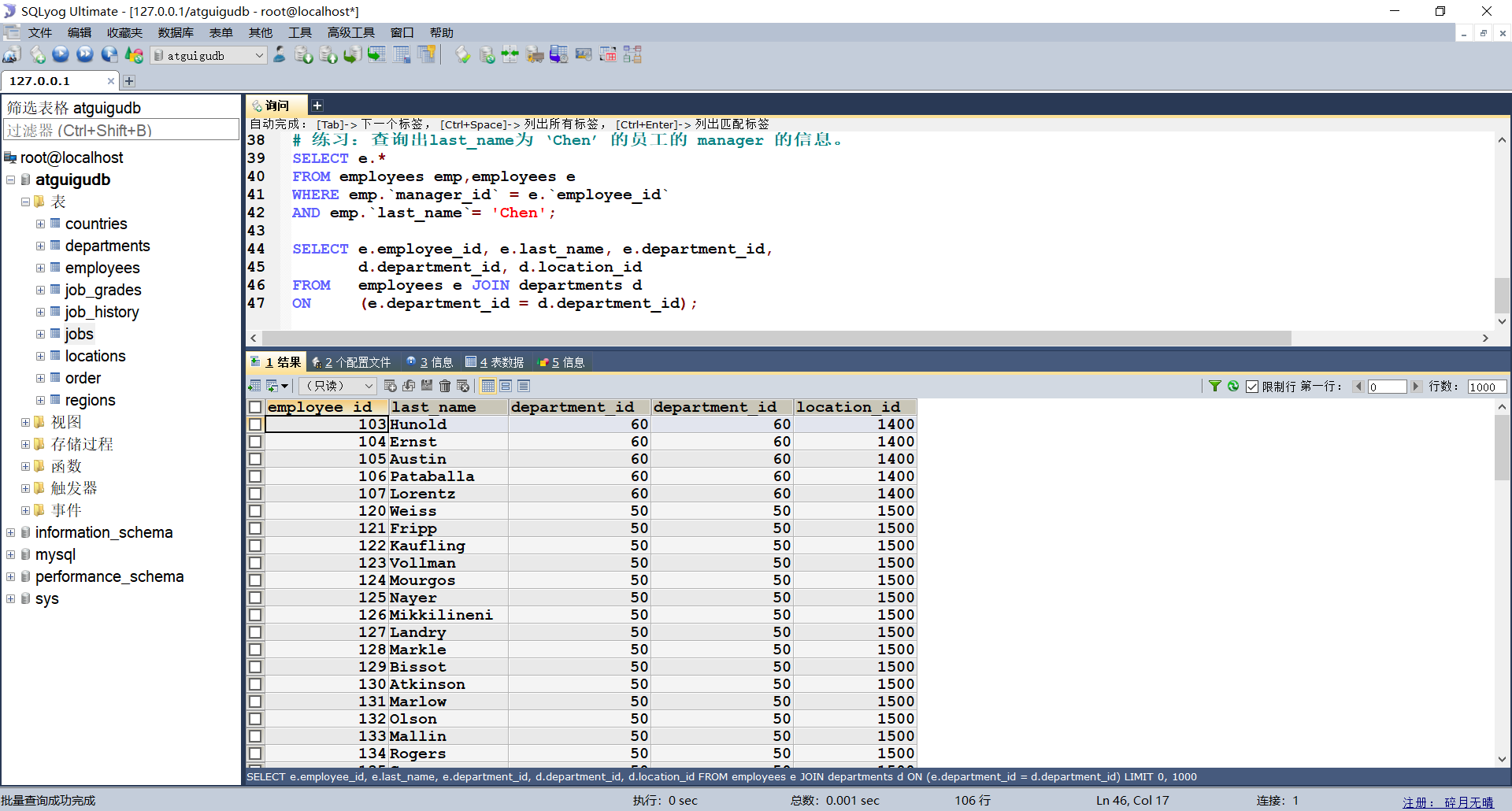Click the save changes floppy icon

[x=427, y=386]
